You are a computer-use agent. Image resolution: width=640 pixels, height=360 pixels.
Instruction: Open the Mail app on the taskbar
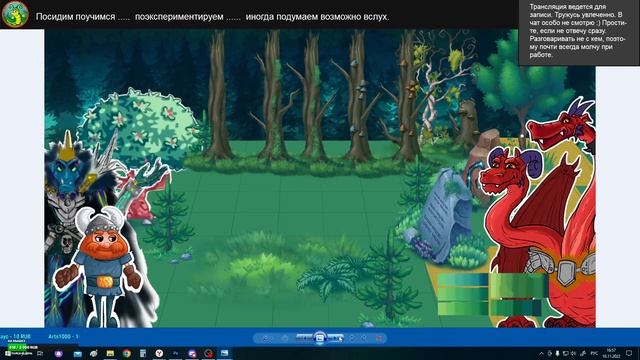coord(78,354)
